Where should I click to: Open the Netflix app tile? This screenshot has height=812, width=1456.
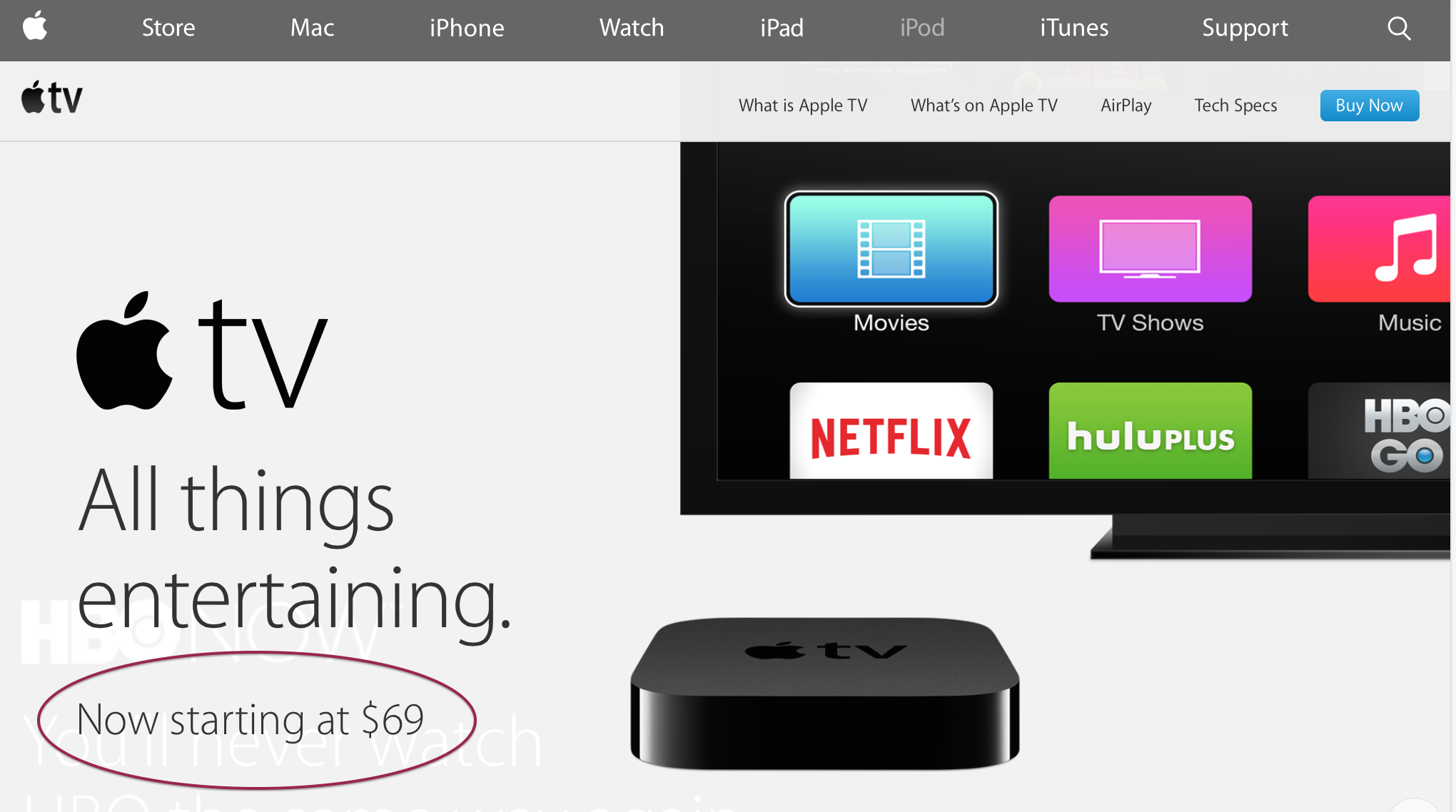[x=891, y=431]
